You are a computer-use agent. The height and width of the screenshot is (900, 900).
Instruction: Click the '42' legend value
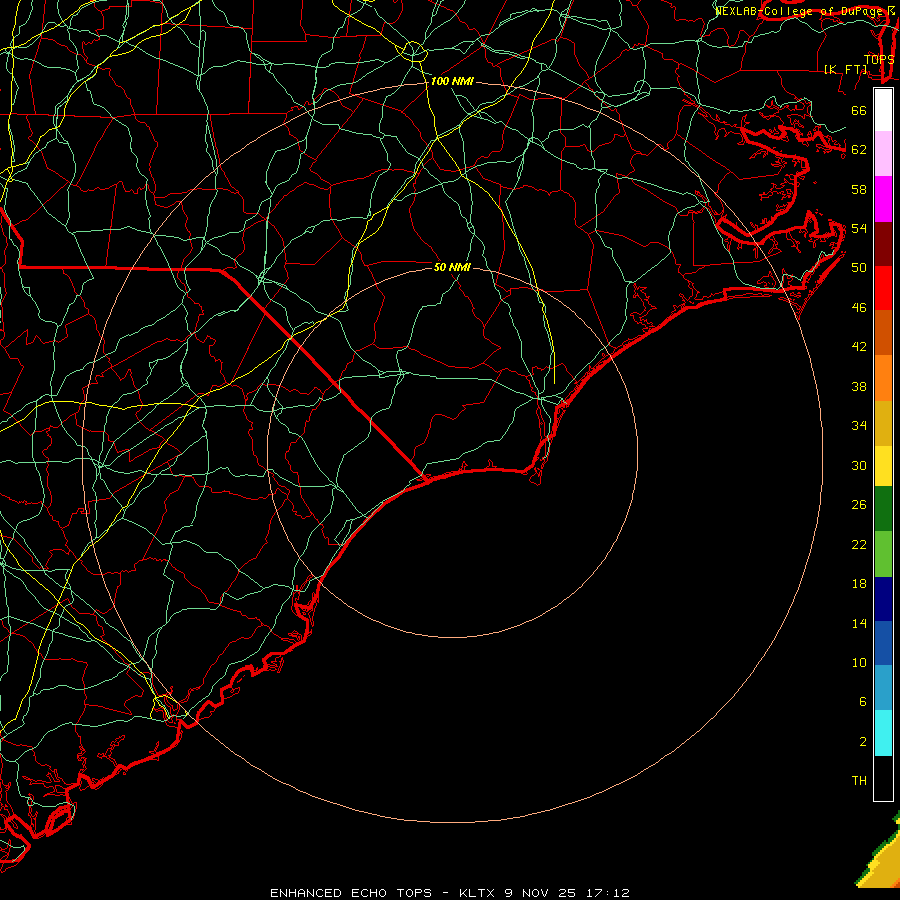pyautogui.click(x=859, y=346)
